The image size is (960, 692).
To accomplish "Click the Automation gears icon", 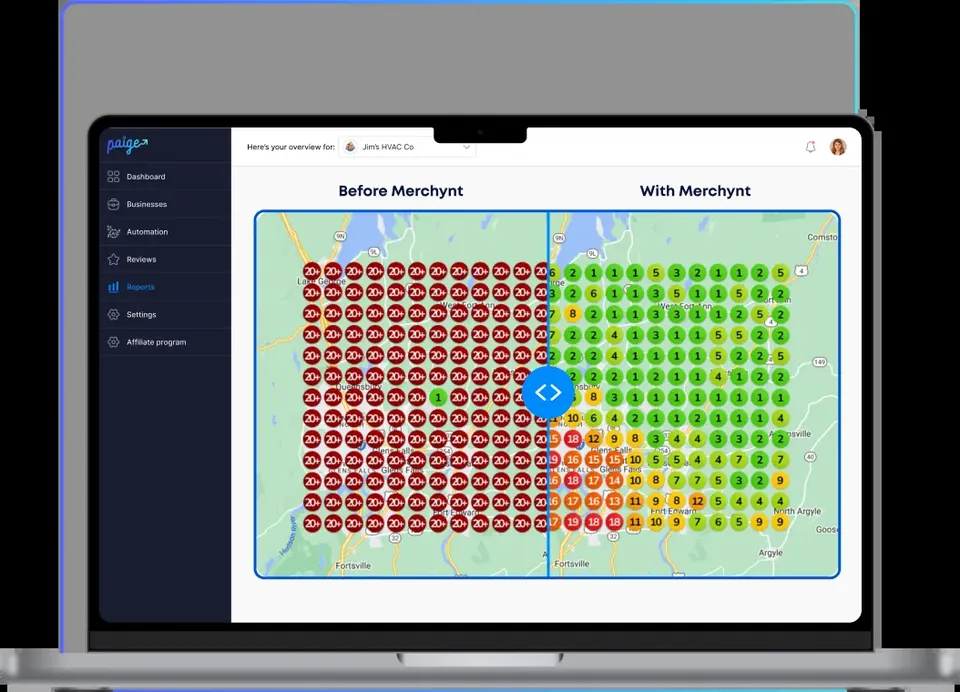I will click(113, 231).
